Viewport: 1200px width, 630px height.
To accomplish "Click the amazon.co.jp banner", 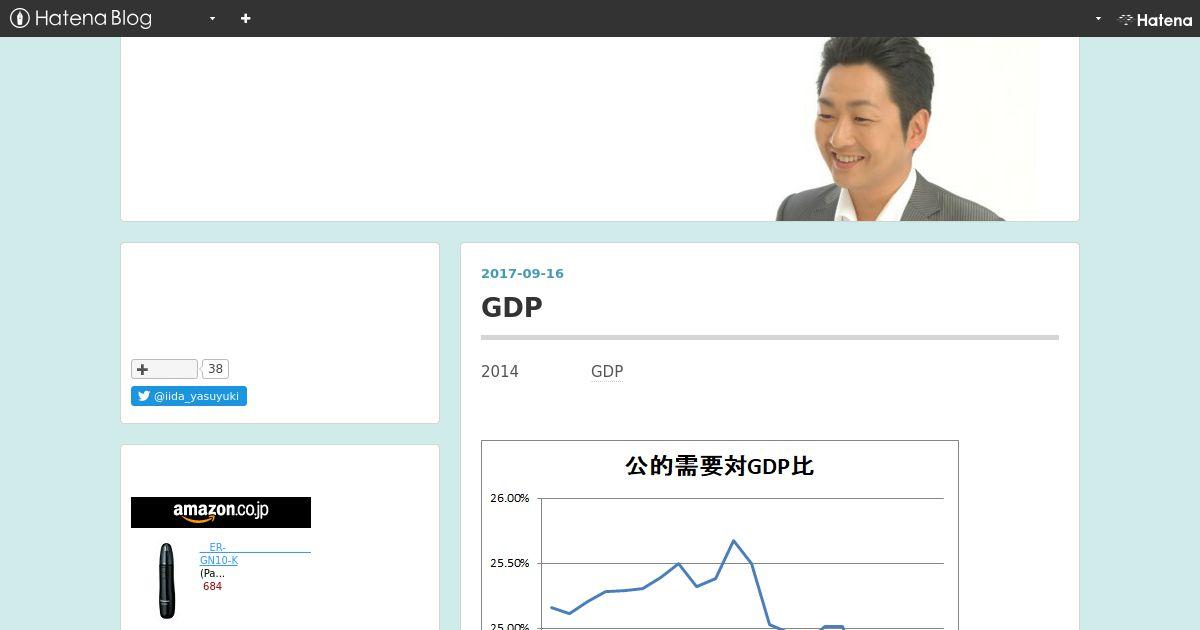I will tap(221, 512).
